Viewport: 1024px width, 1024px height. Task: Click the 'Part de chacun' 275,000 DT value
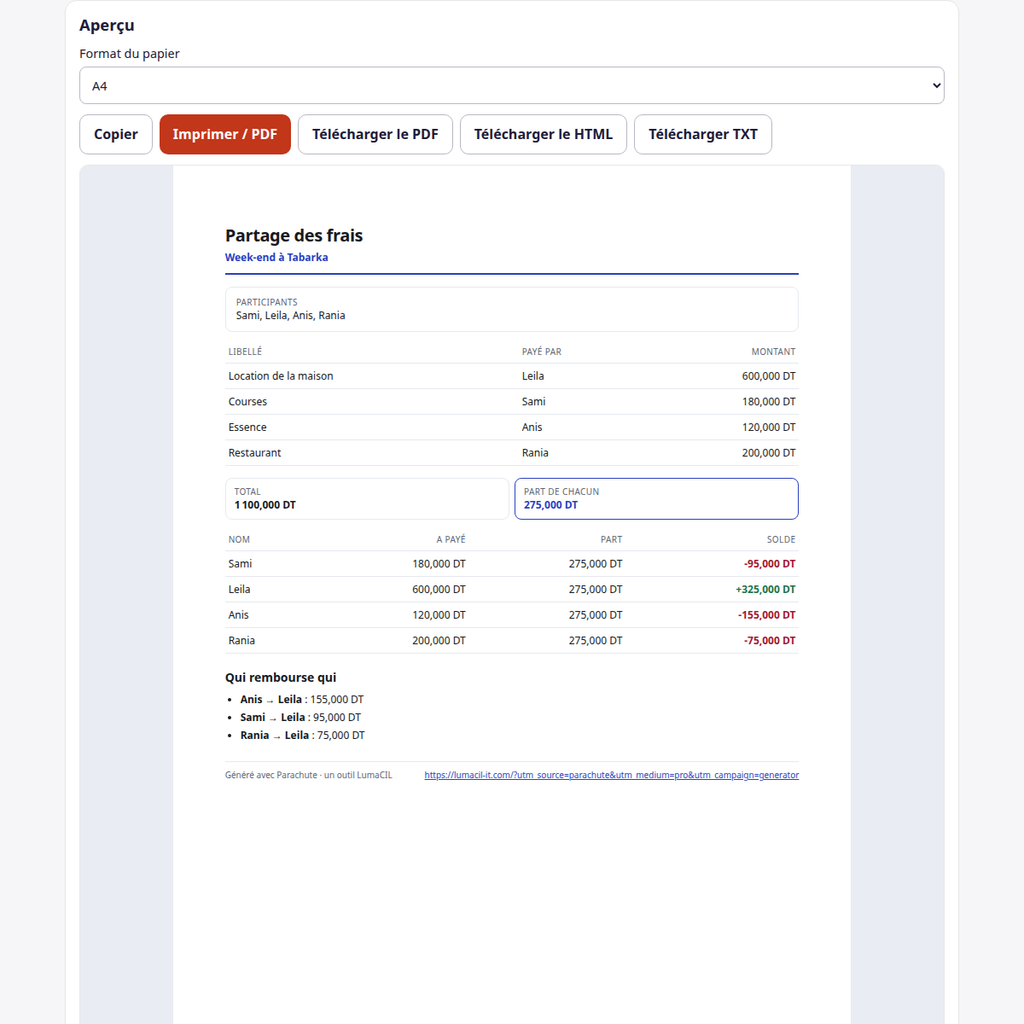(x=551, y=505)
